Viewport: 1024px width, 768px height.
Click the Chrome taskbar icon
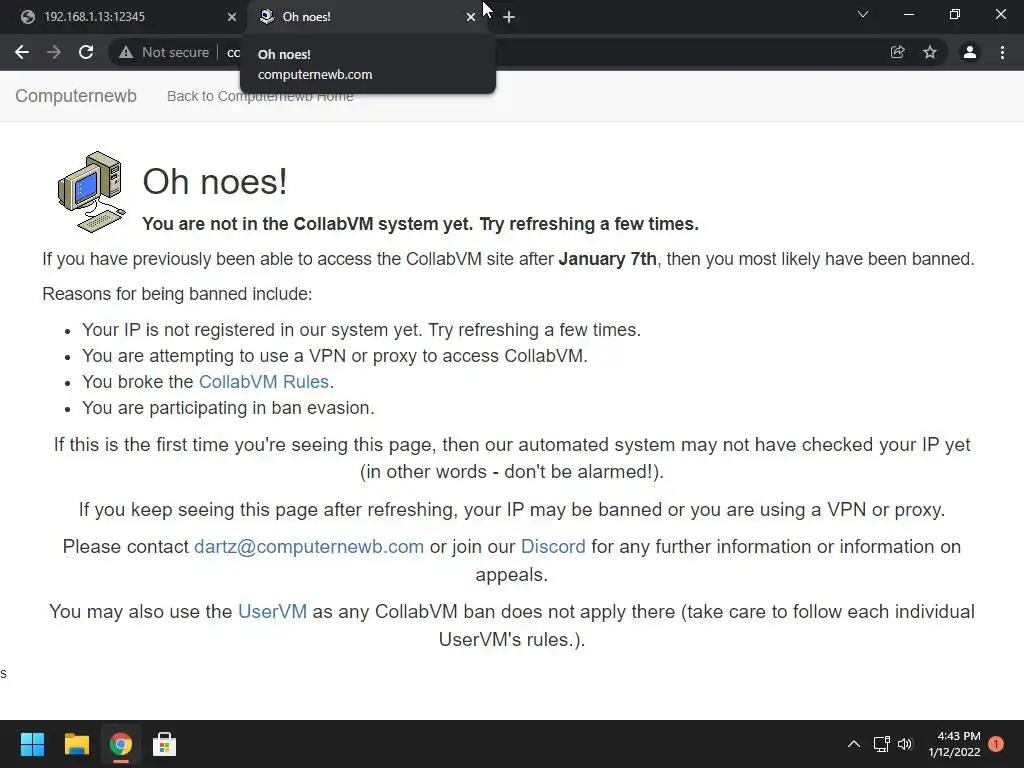(121, 744)
